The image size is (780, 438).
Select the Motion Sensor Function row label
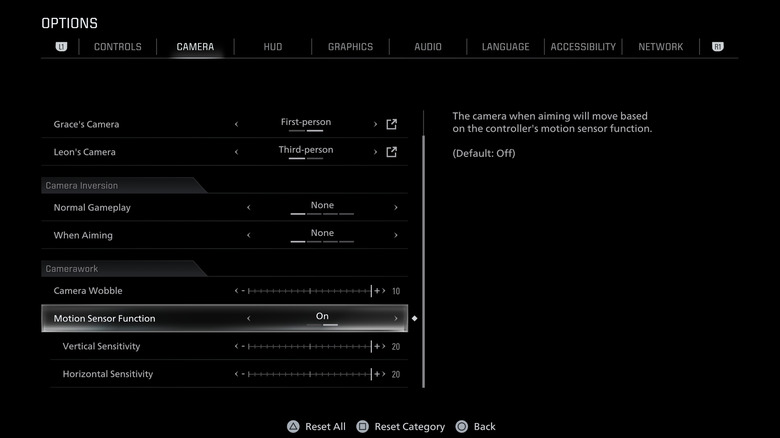click(104, 319)
